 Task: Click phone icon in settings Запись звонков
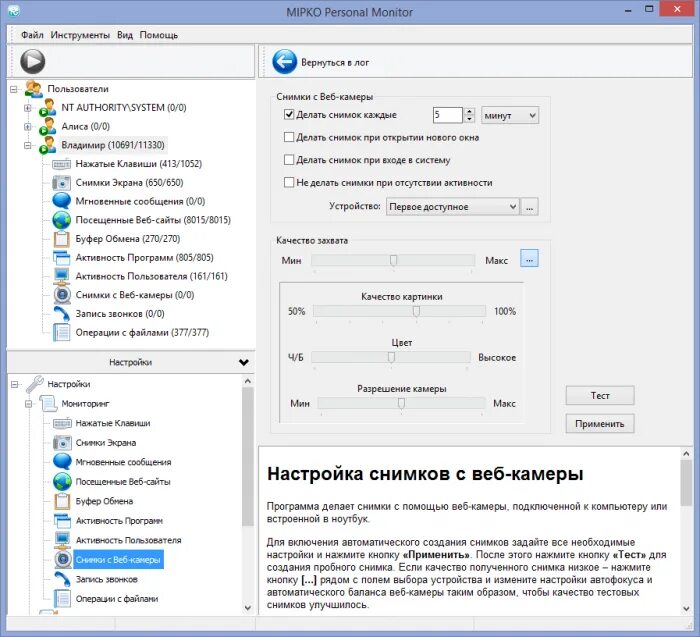(62, 579)
